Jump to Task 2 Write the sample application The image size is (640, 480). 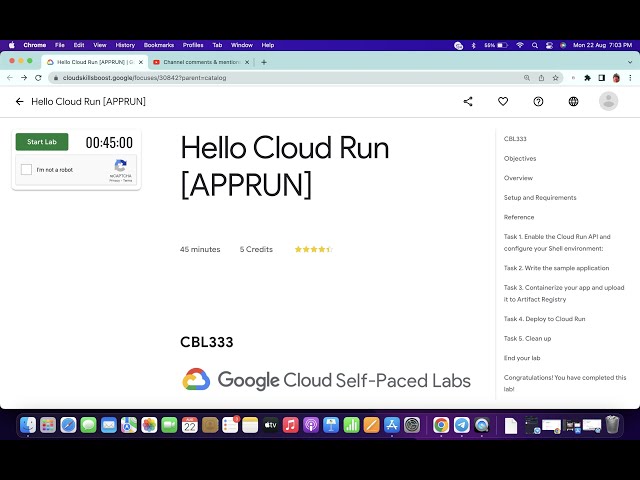[556, 268]
